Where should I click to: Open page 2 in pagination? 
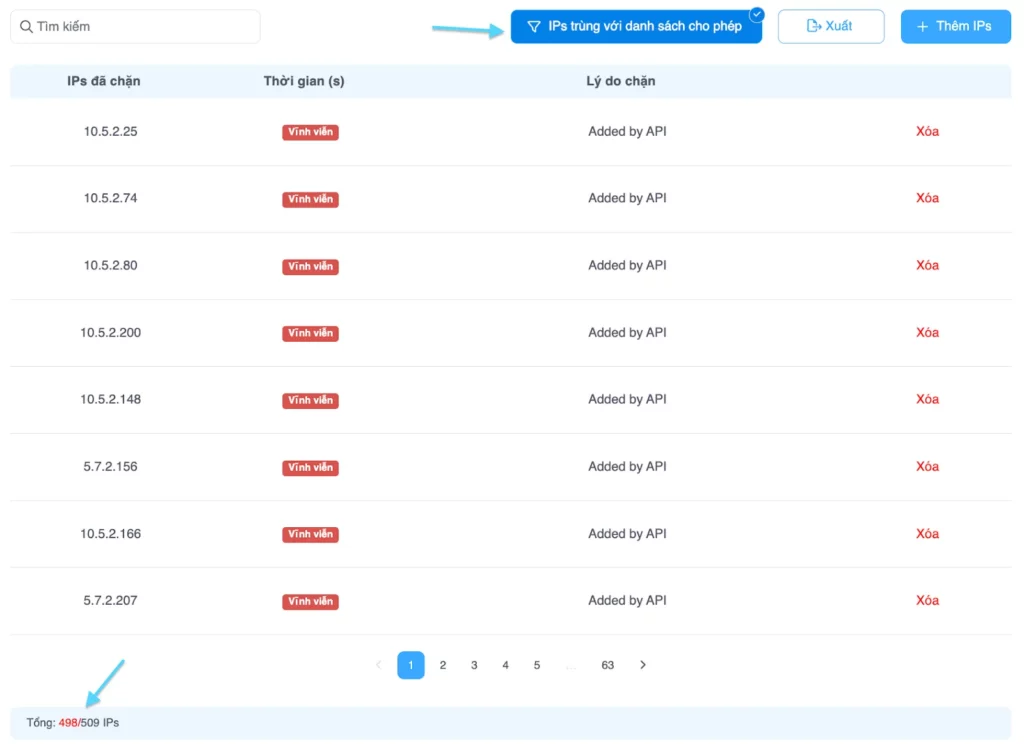click(443, 665)
